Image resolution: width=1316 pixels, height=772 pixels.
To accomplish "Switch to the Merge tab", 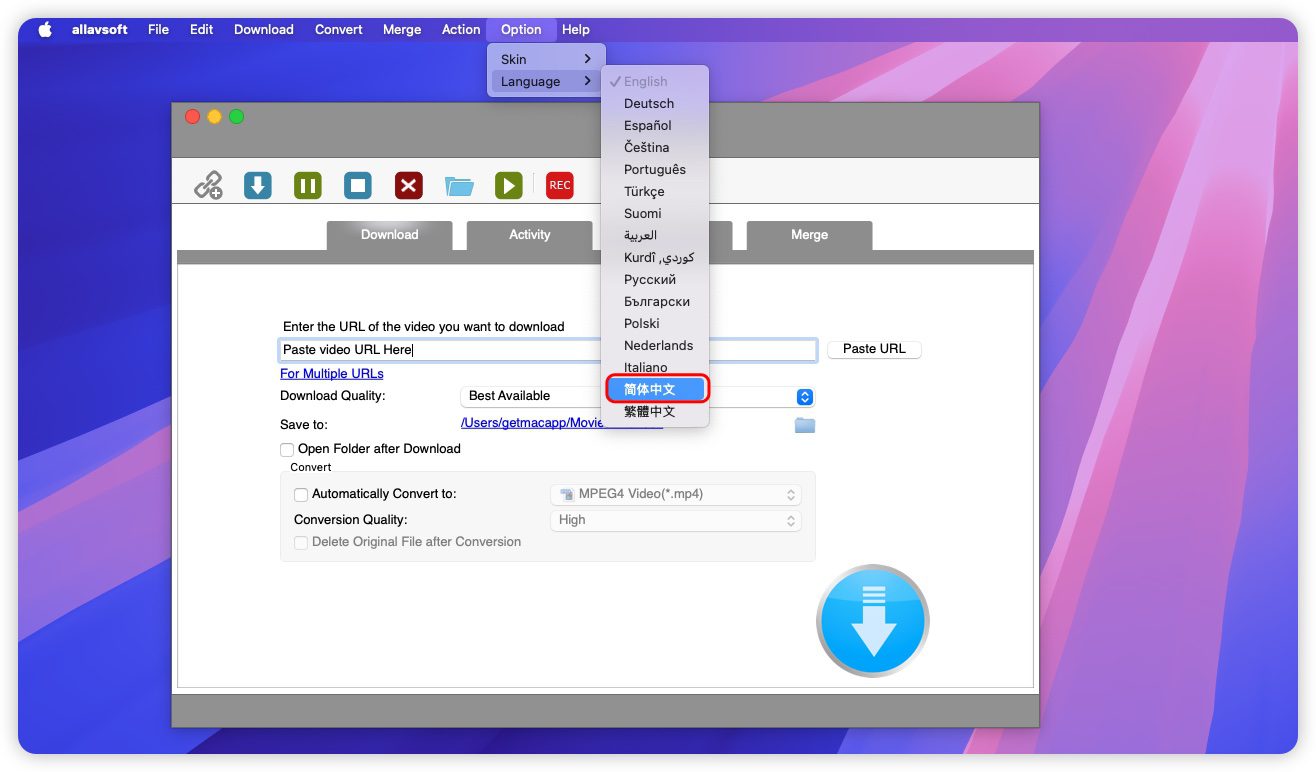I will point(810,235).
